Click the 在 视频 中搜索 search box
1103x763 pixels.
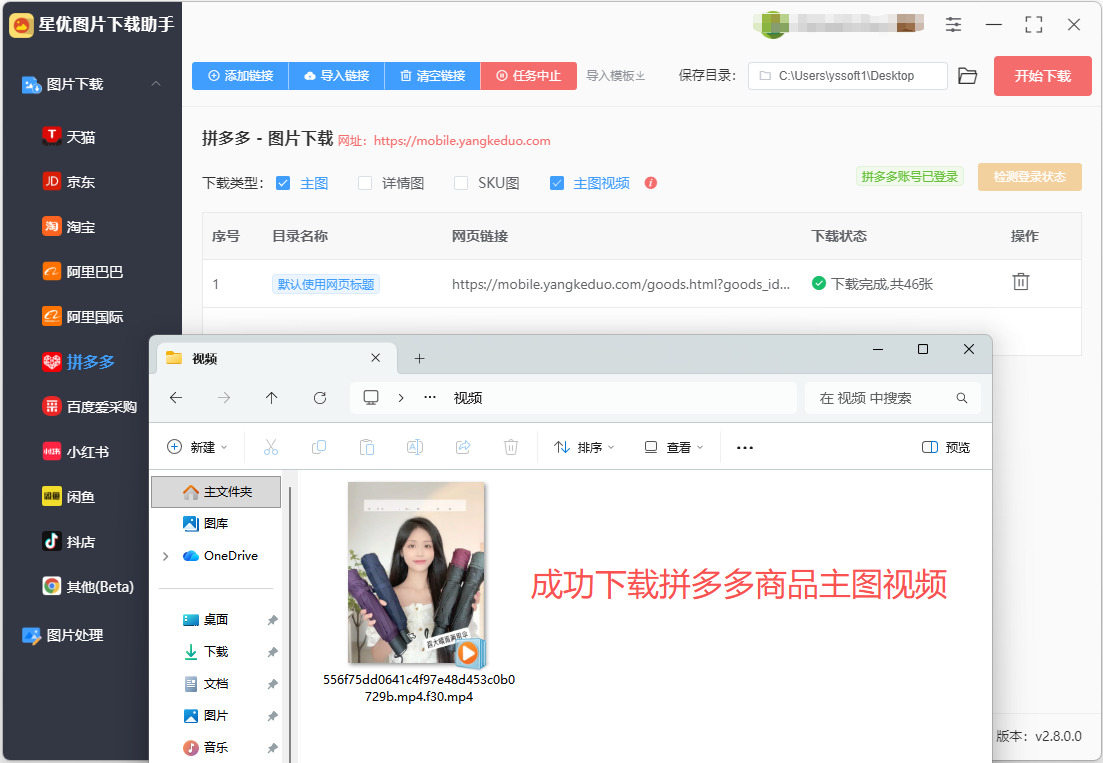[892, 398]
